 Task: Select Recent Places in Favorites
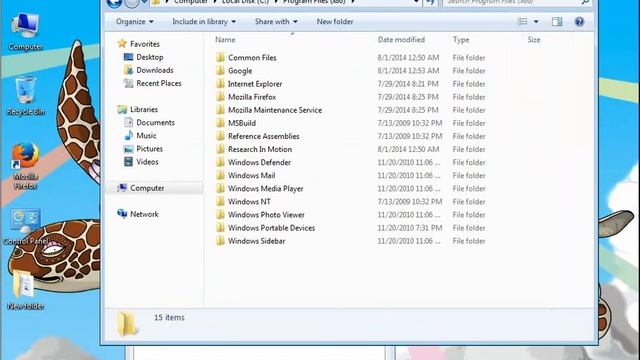click(159, 83)
